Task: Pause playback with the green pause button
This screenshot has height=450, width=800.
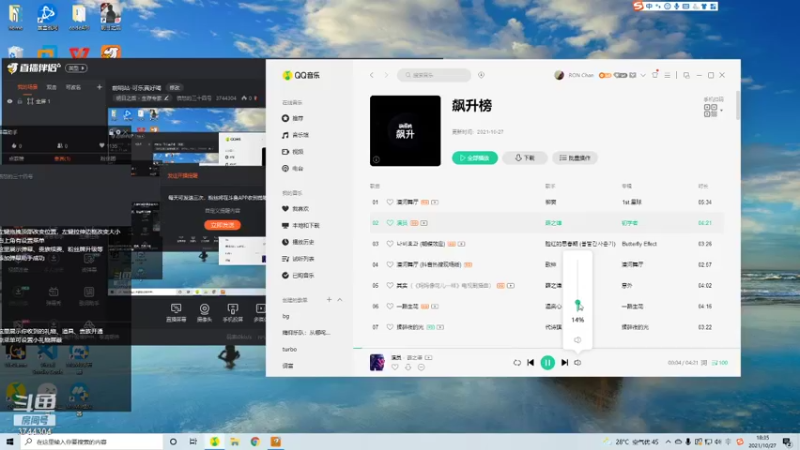Action: click(547, 362)
